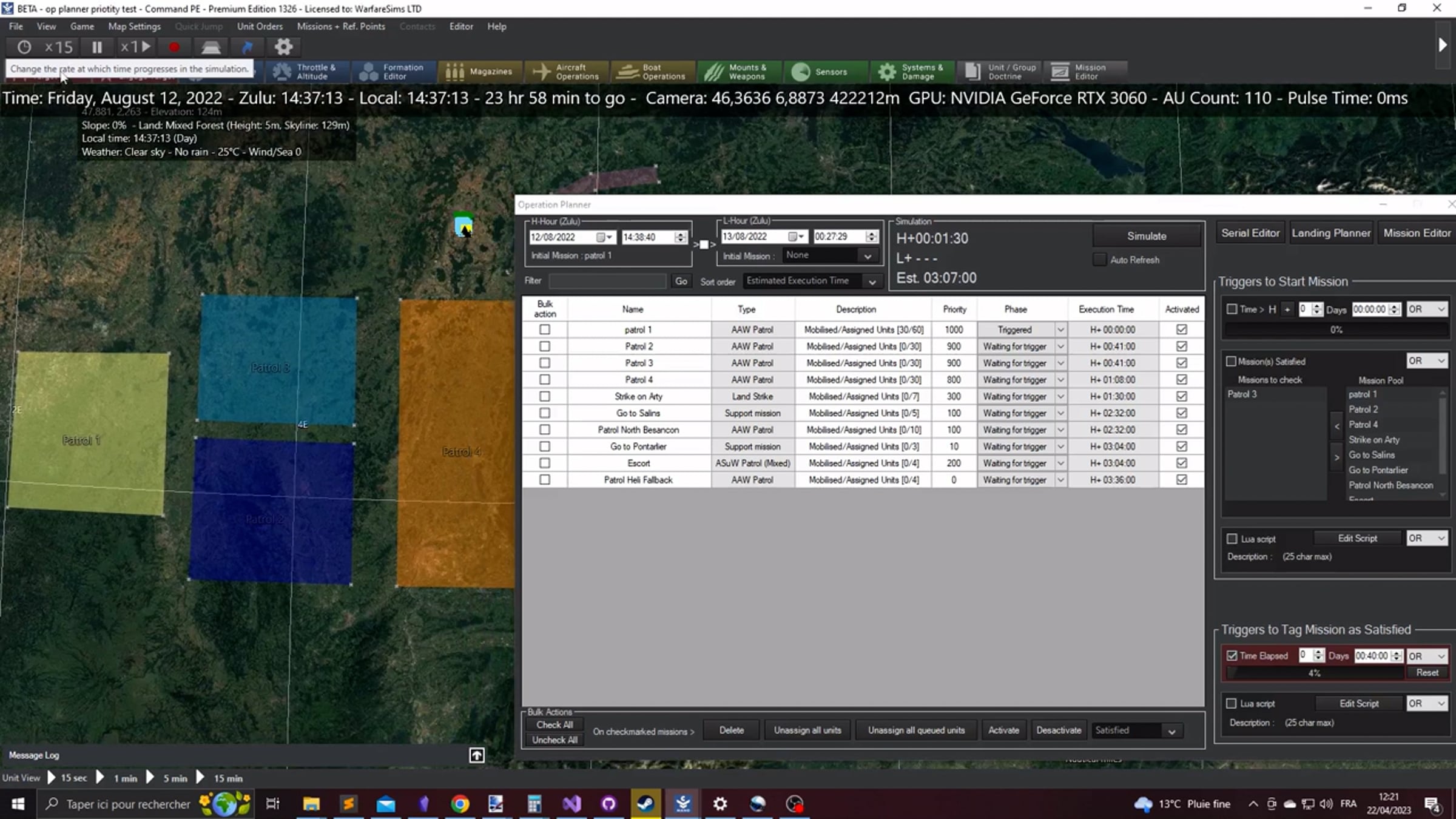Expand the Phase dropdown for Strike on Arty
The width and height of the screenshot is (1456, 819).
pyautogui.click(x=1060, y=396)
